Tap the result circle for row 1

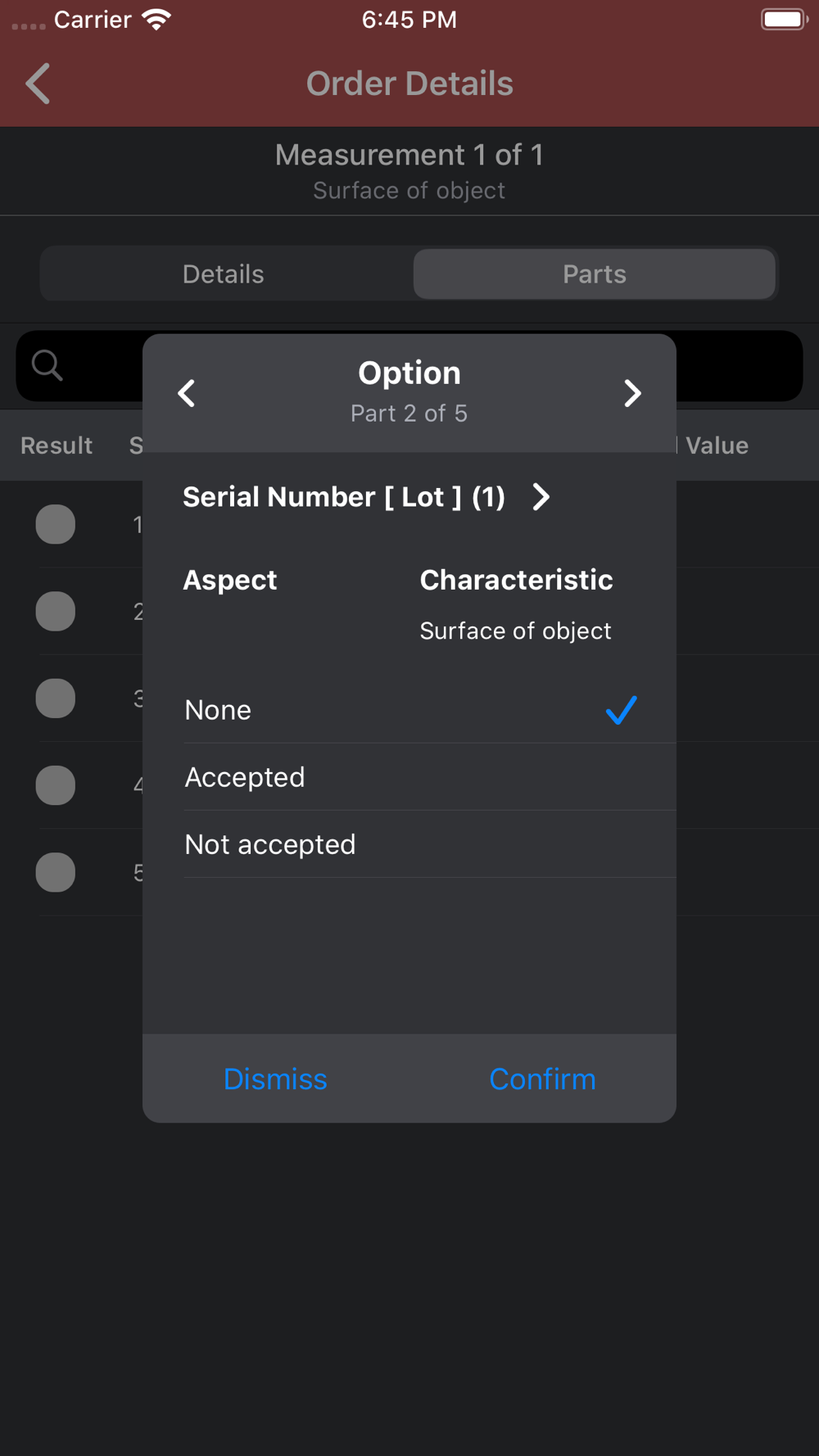tap(56, 524)
